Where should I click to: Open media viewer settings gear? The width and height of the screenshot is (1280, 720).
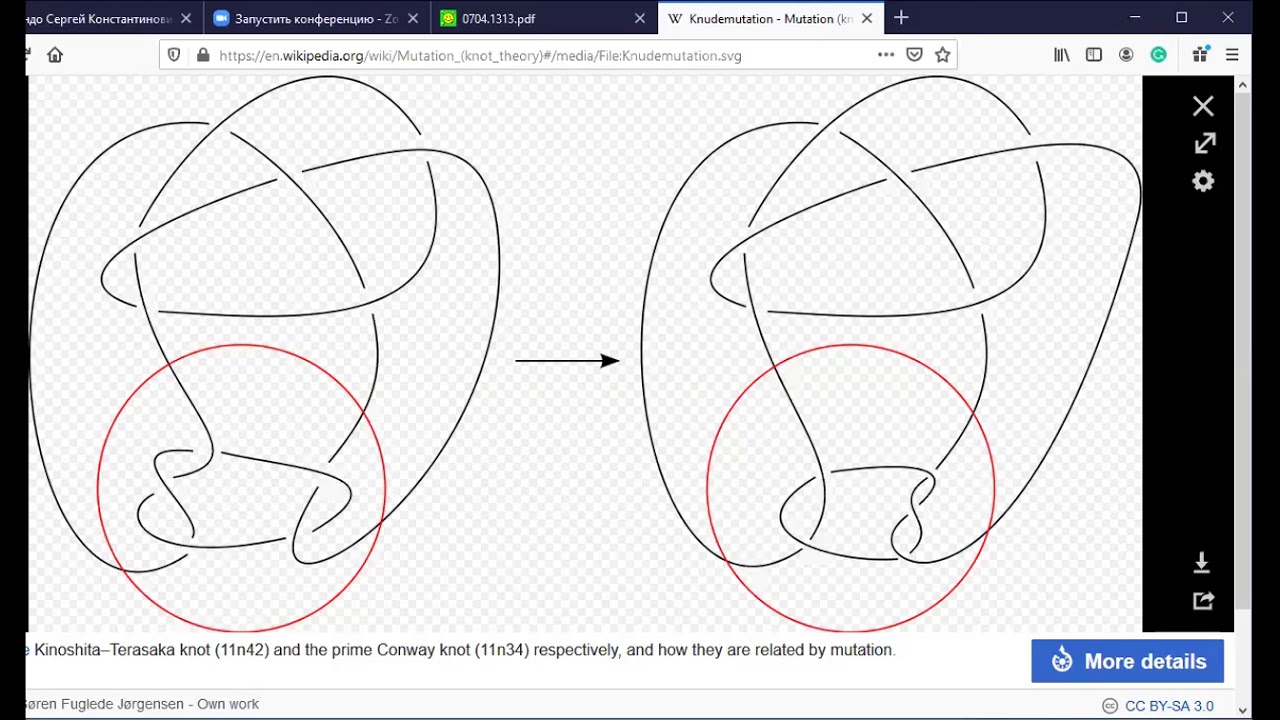coord(1203,181)
